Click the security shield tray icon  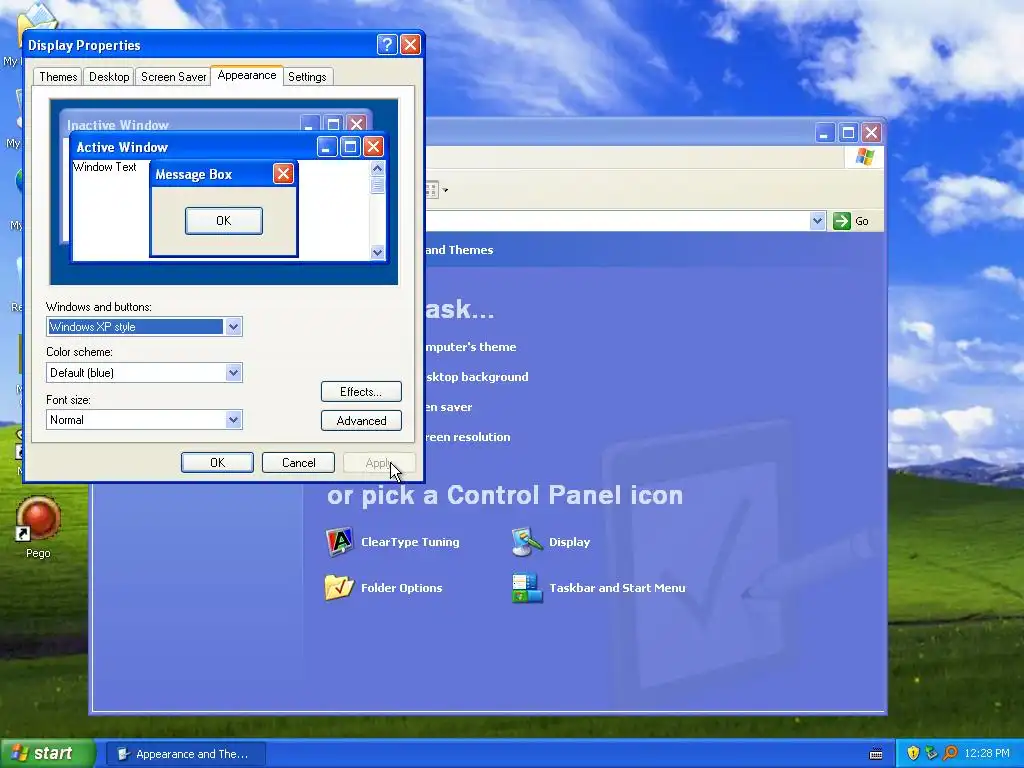tap(913, 753)
